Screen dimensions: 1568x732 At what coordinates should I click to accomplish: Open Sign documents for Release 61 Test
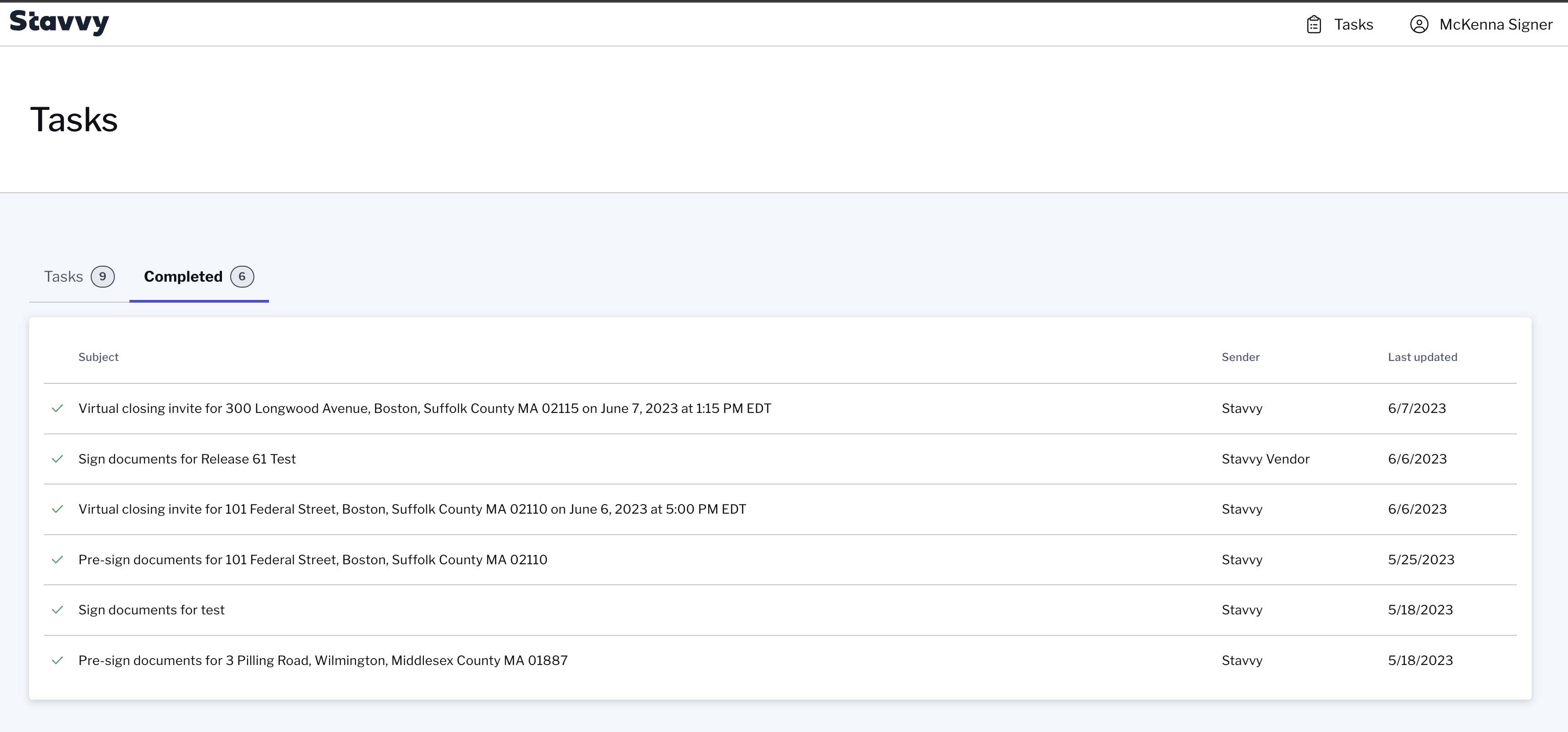[187, 459]
